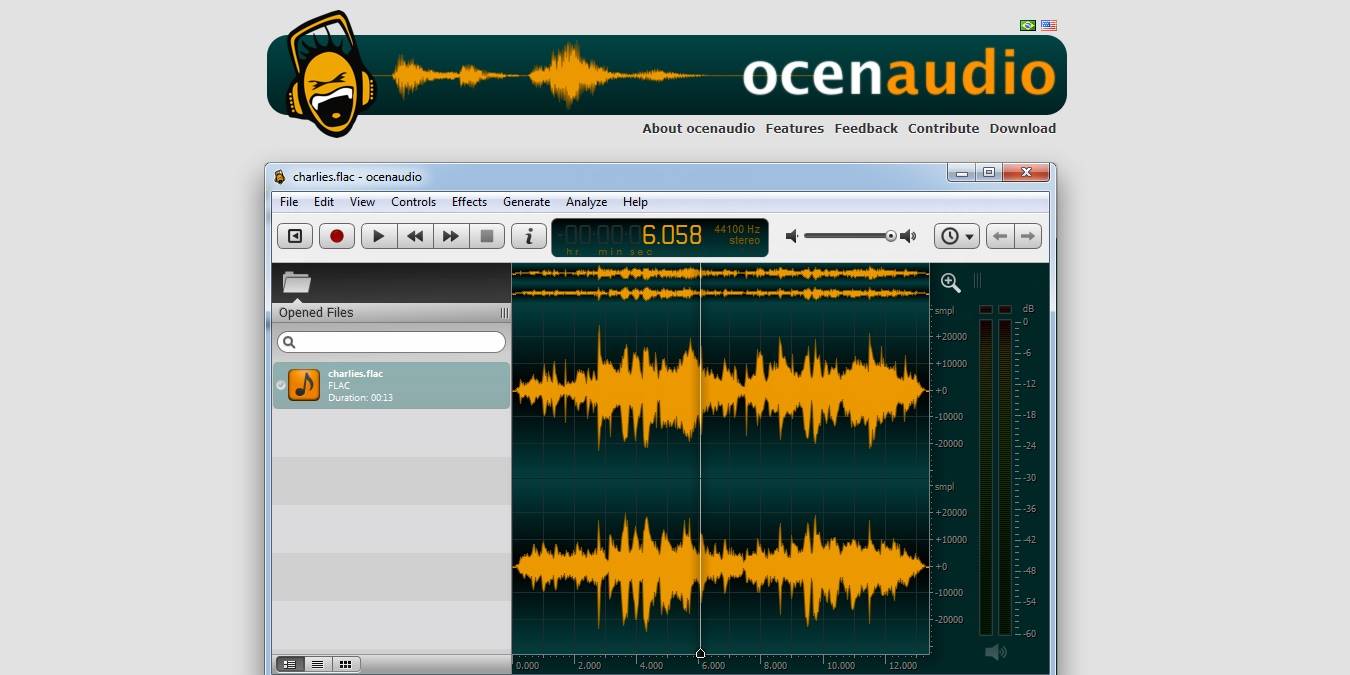Switch Opened Files to compact list view
The image size is (1350, 675).
click(x=317, y=664)
